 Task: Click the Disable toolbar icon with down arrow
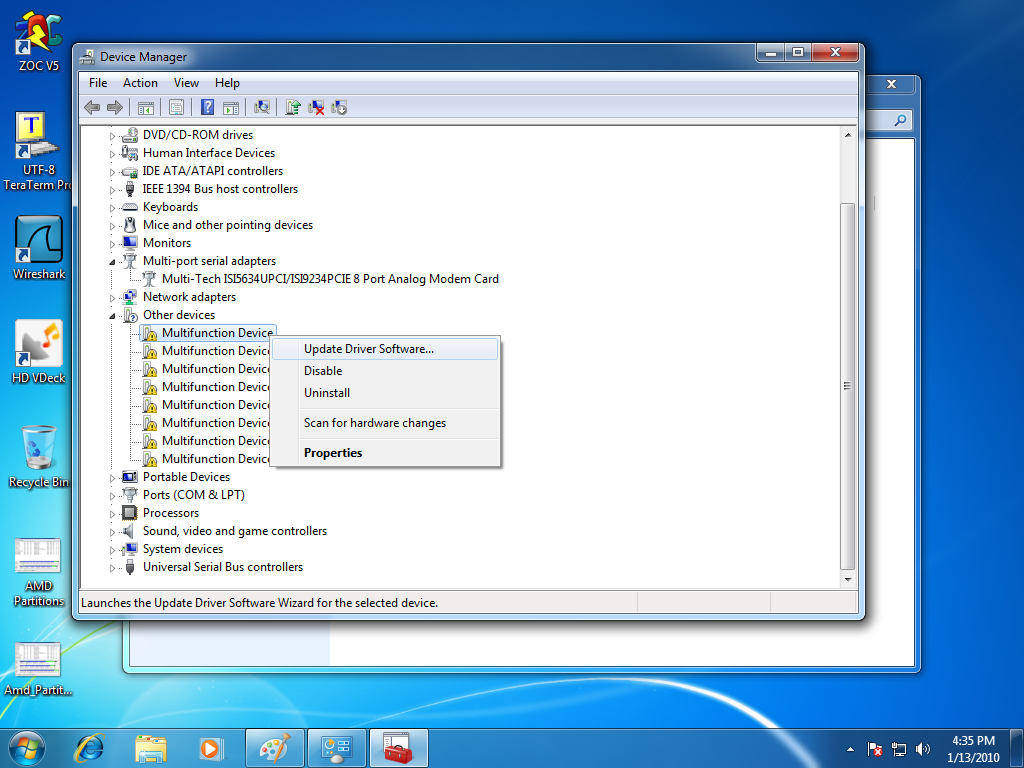339,107
